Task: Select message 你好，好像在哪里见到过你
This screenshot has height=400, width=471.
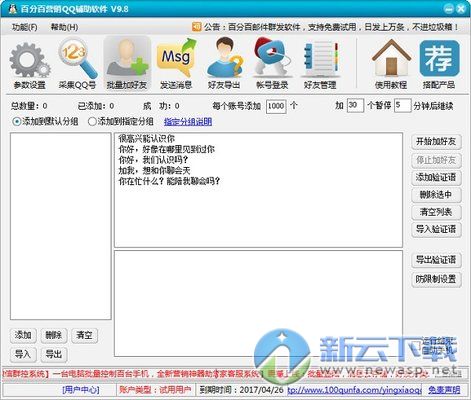Action: 167,149
